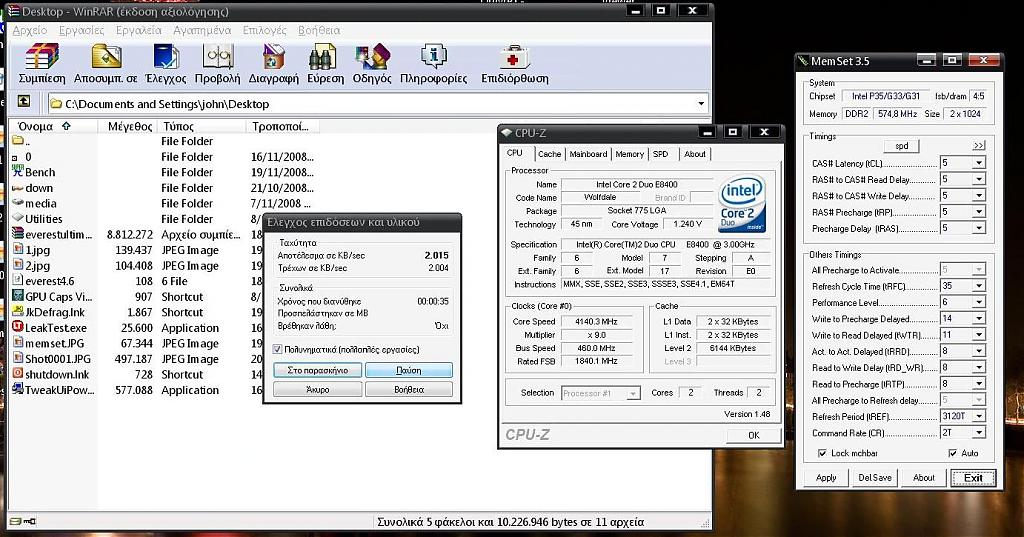Screen dimensions: 1024x537
Task: Click the Repair (Επιδιόρθωση) toolbar icon
Action: click(x=515, y=57)
